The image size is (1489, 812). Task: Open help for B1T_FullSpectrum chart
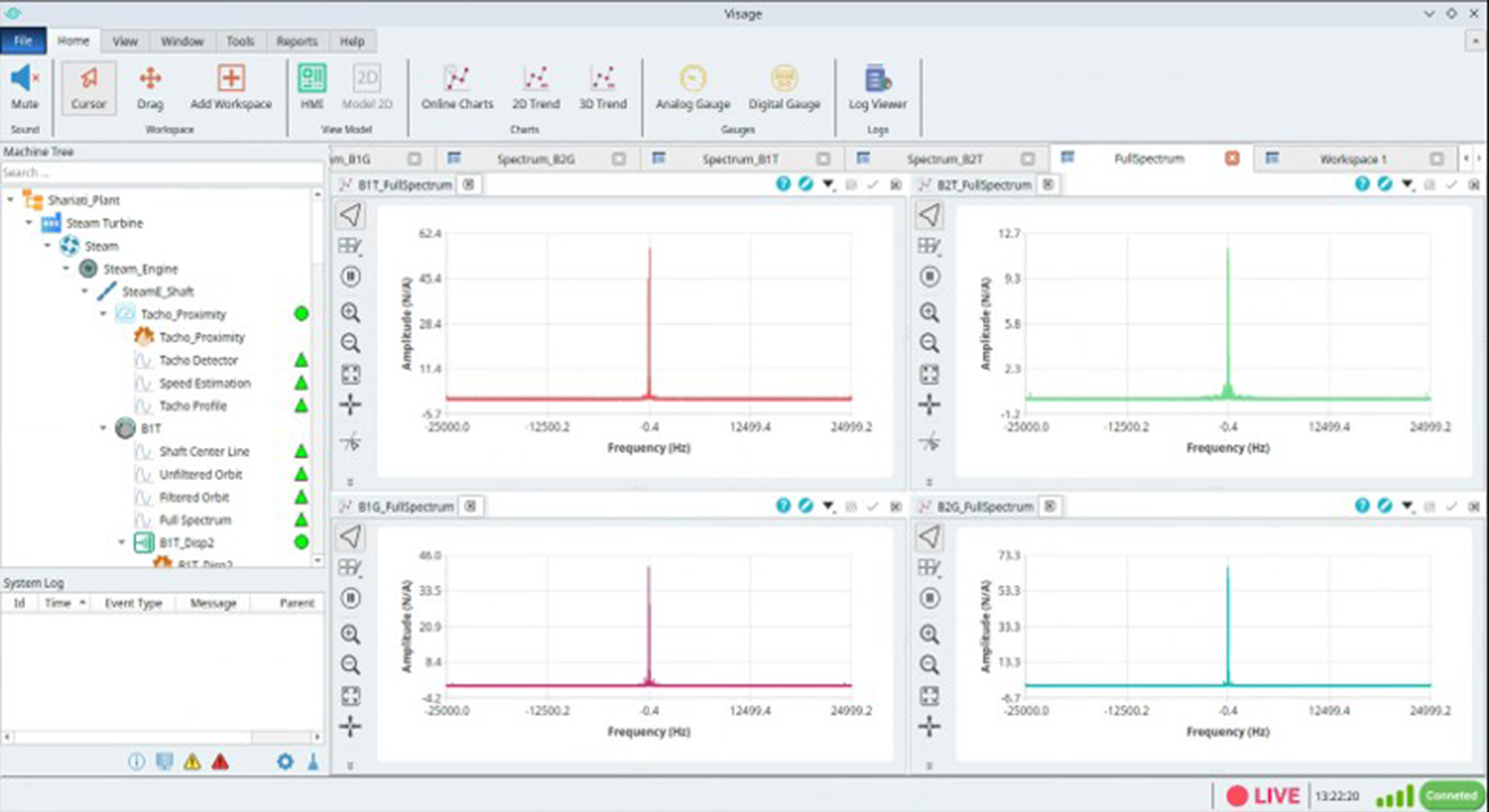[783, 184]
